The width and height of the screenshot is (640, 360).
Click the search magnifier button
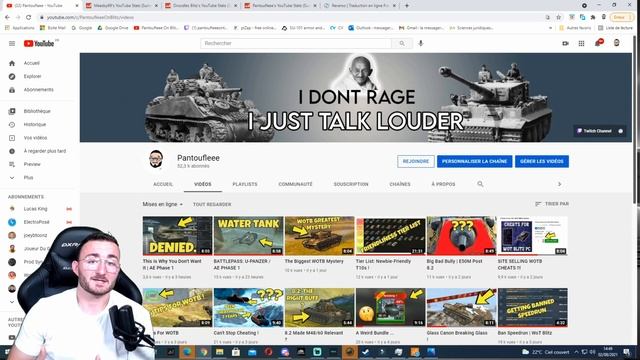[x=402, y=43]
